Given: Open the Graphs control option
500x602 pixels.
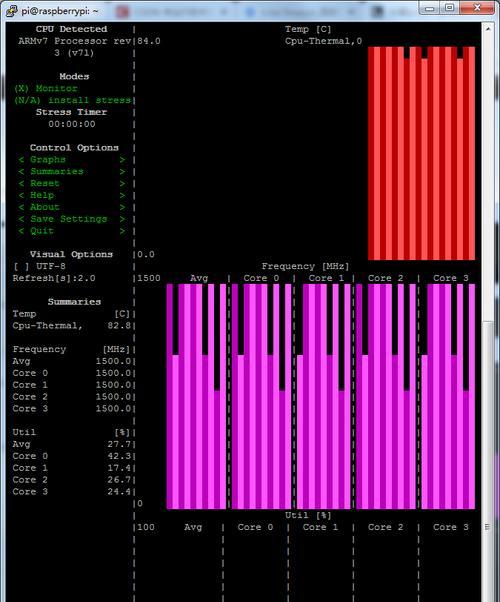Looking at the screenshot, I should pyautogui.click(x=72, y=160).
